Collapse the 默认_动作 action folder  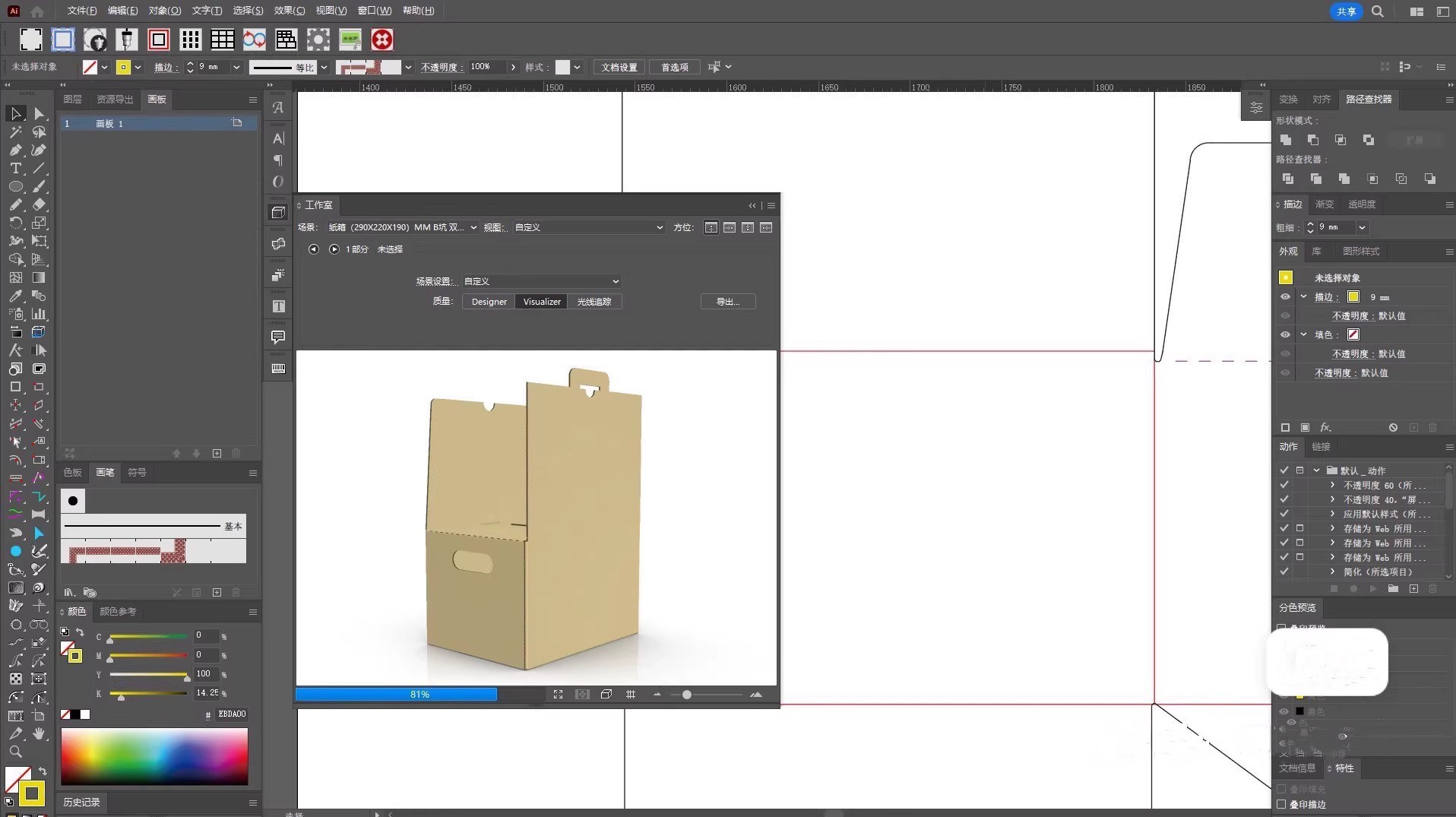pyautogui.click(x=1316, y=470)
